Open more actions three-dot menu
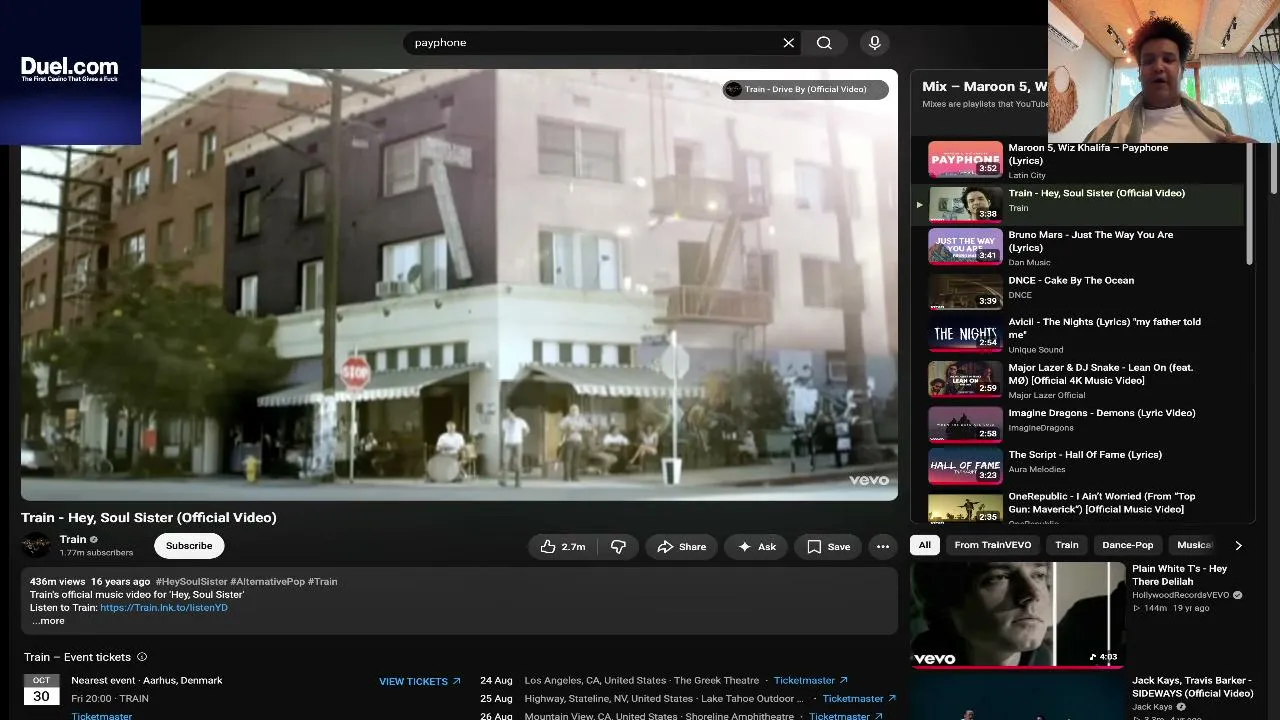Screen dimensions: 1280x720 883,547
